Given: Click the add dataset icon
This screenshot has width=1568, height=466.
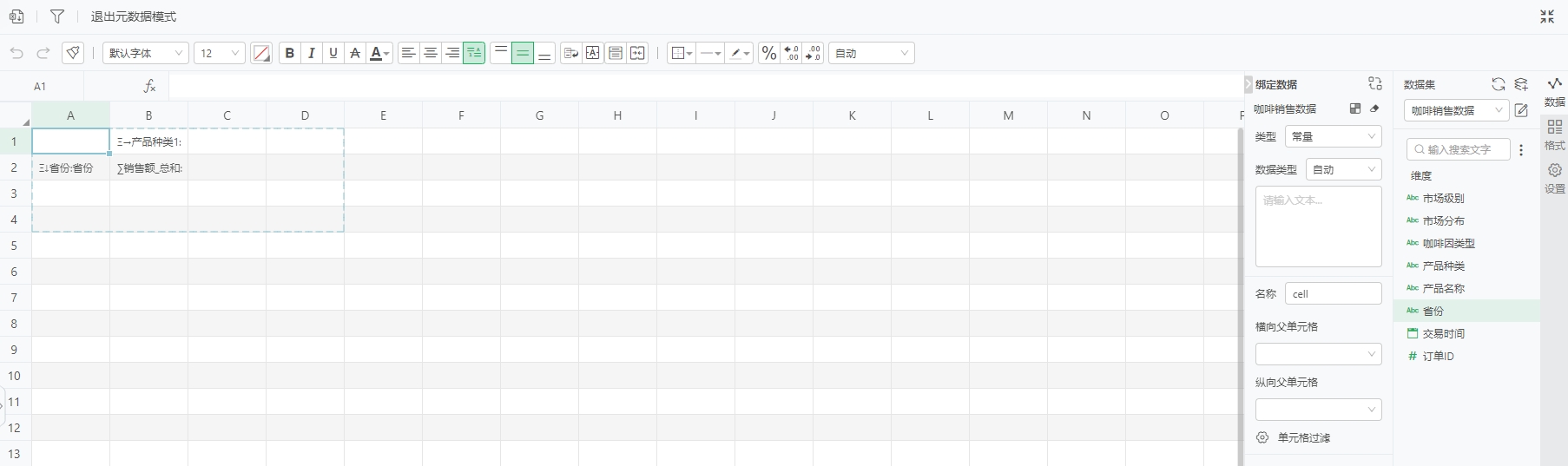Looking at the screenshot, I should point(1521,84).
